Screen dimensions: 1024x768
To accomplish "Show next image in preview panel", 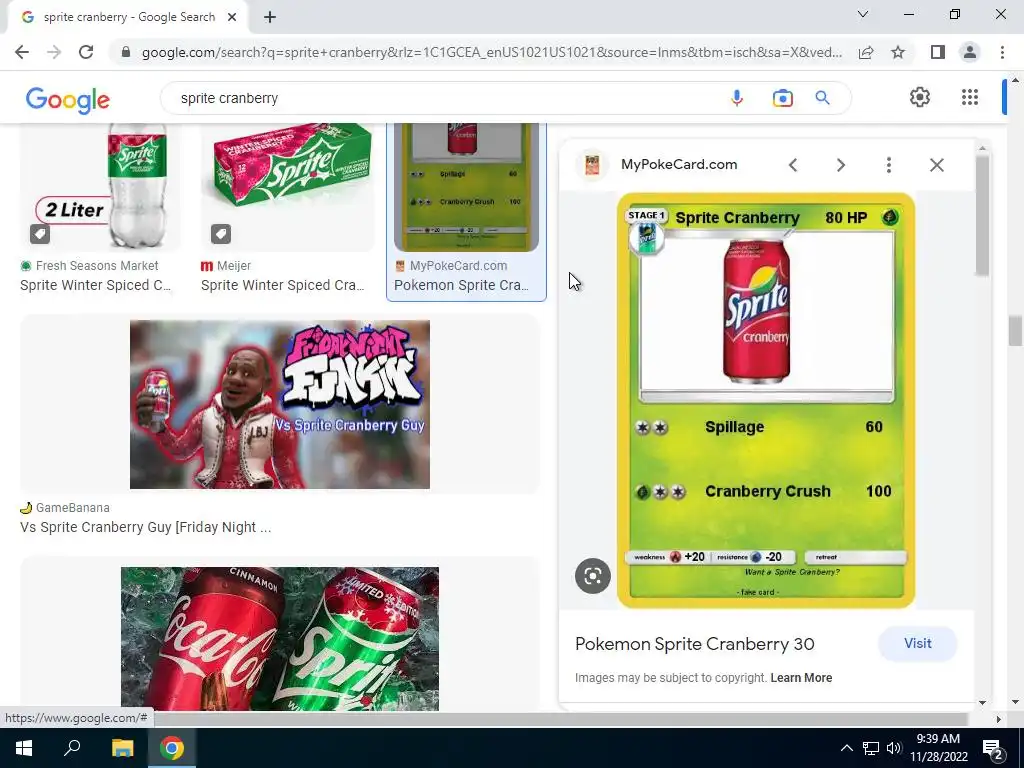I will [840, 165].
